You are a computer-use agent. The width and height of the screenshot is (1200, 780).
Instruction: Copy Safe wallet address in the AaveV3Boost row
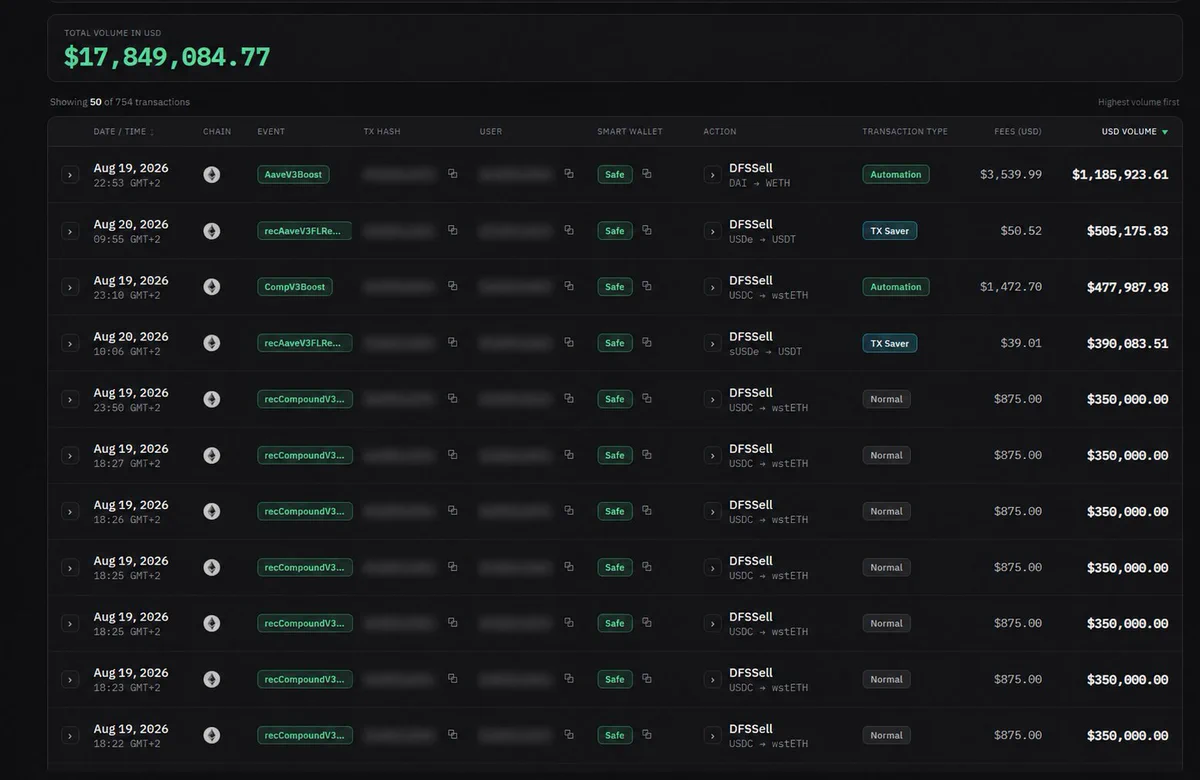click(x=647, y=174)
